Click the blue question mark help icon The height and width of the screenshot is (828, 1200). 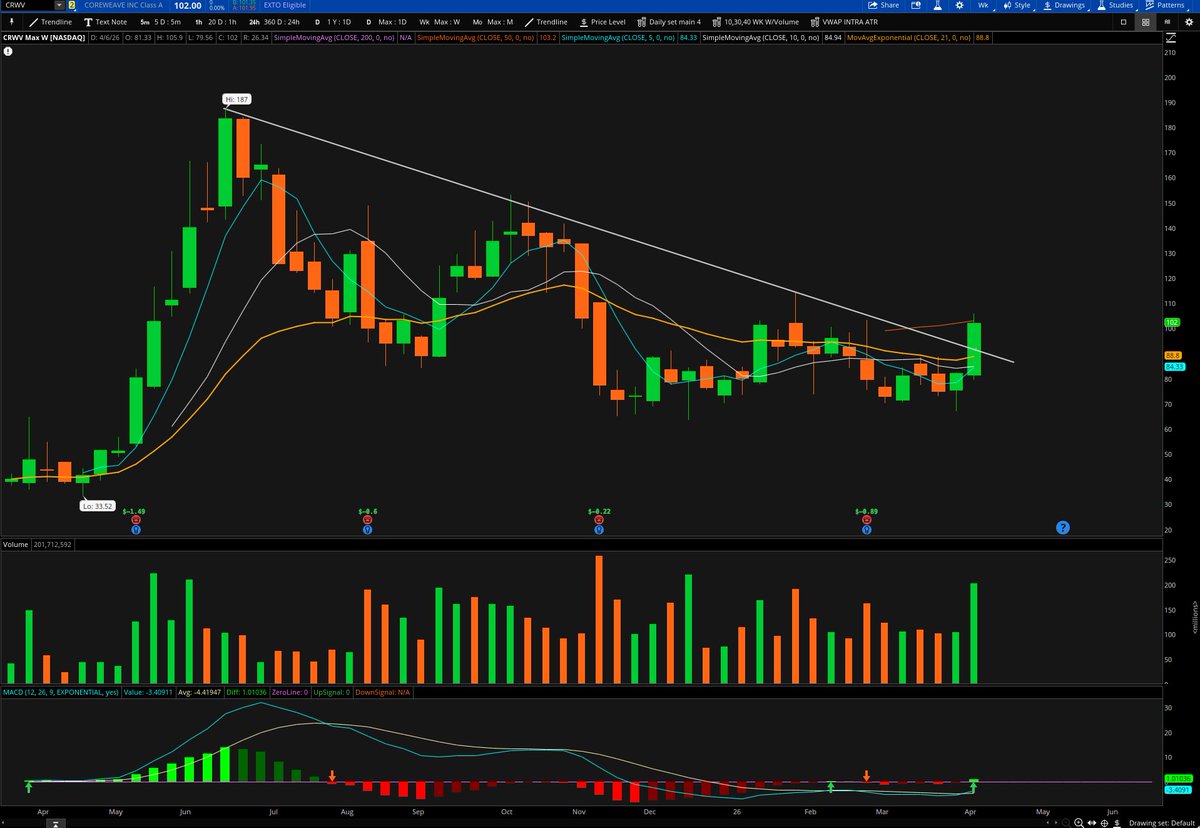[x=1063, y=527]
